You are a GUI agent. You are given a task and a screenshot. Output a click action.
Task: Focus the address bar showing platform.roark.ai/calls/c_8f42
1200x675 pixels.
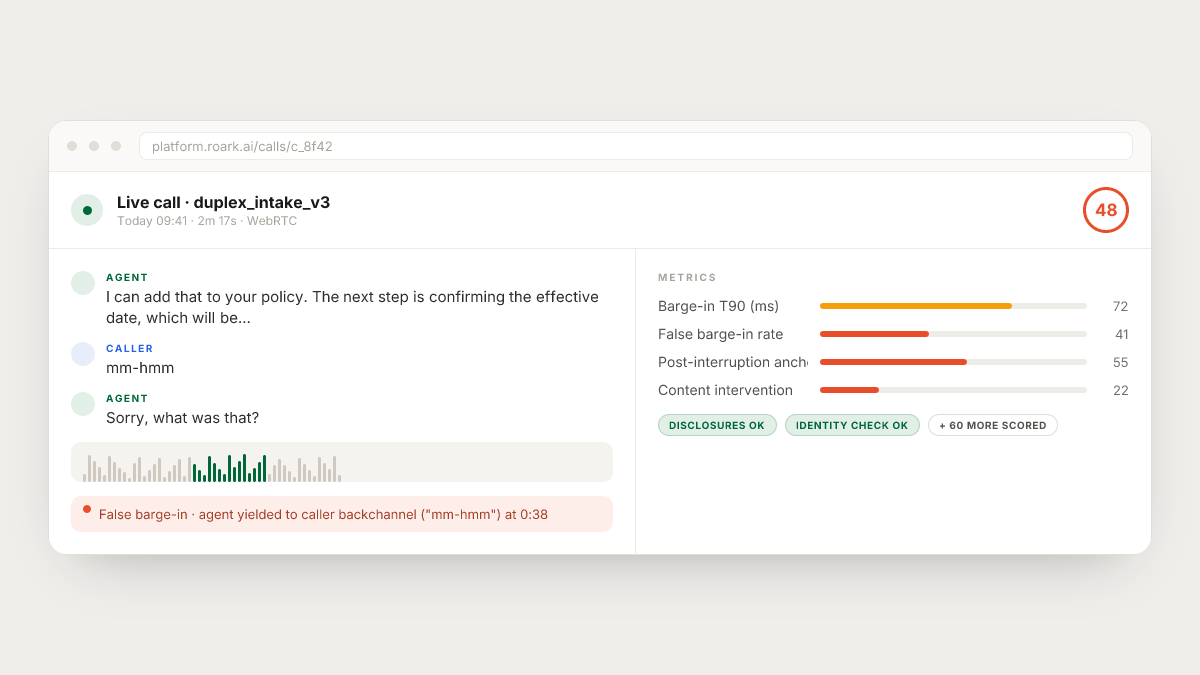tap(635, 146)
